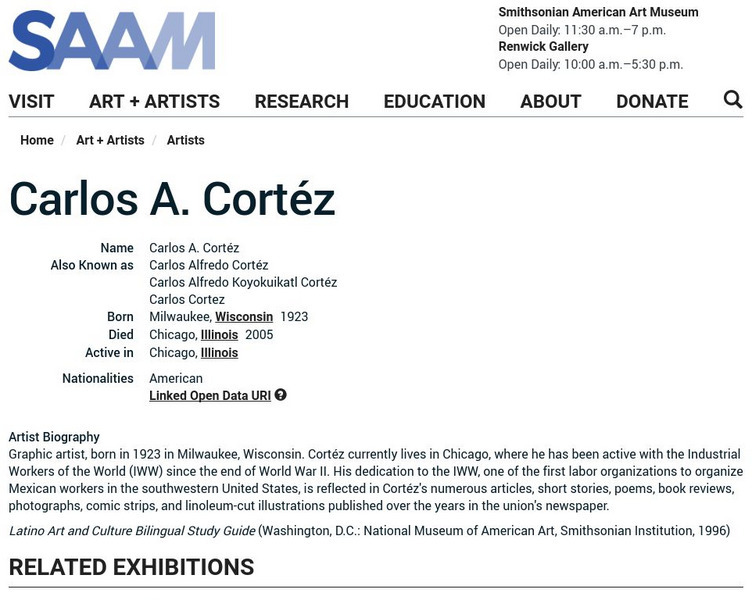Image resolution: width=752 pixels, height=600 pixels.
Task: Open the Linked Open Data URI link
Action: click(210, 396)
